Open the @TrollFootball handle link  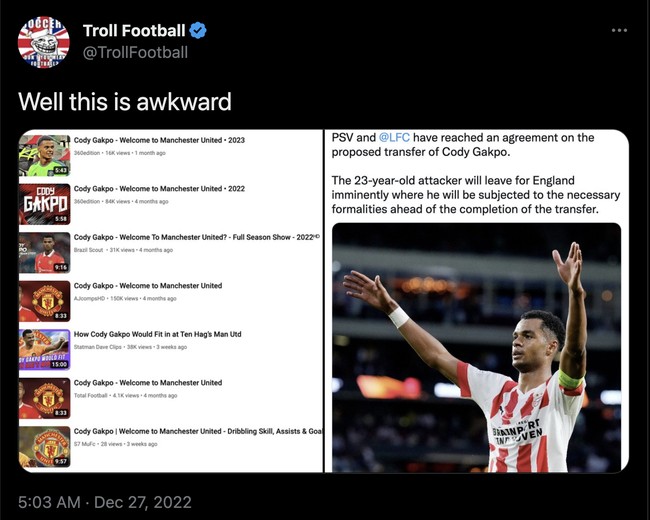click(x=135, y=52)
